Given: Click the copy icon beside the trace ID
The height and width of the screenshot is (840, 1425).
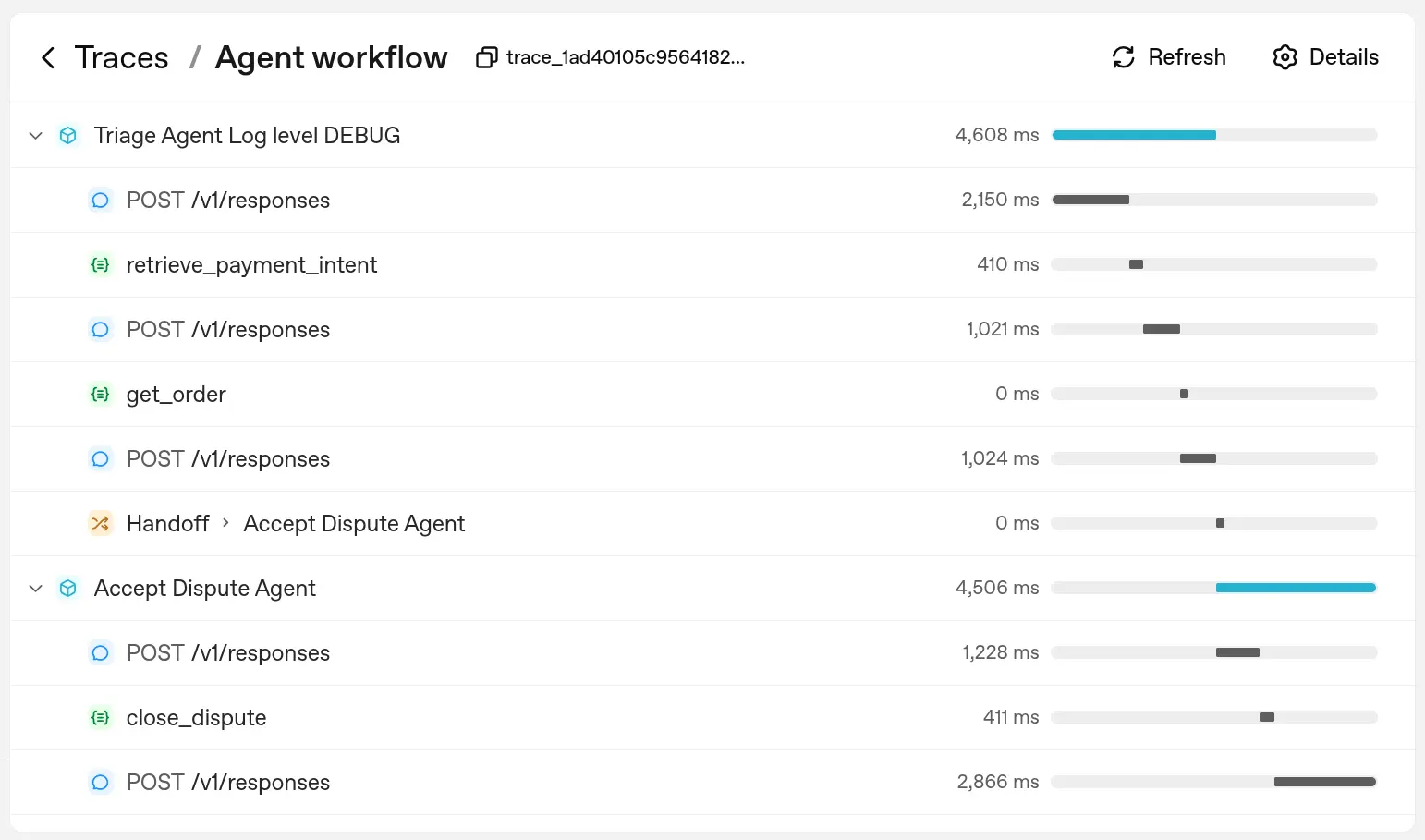Looking at the screenshot, I should click(x=486, y=56).
